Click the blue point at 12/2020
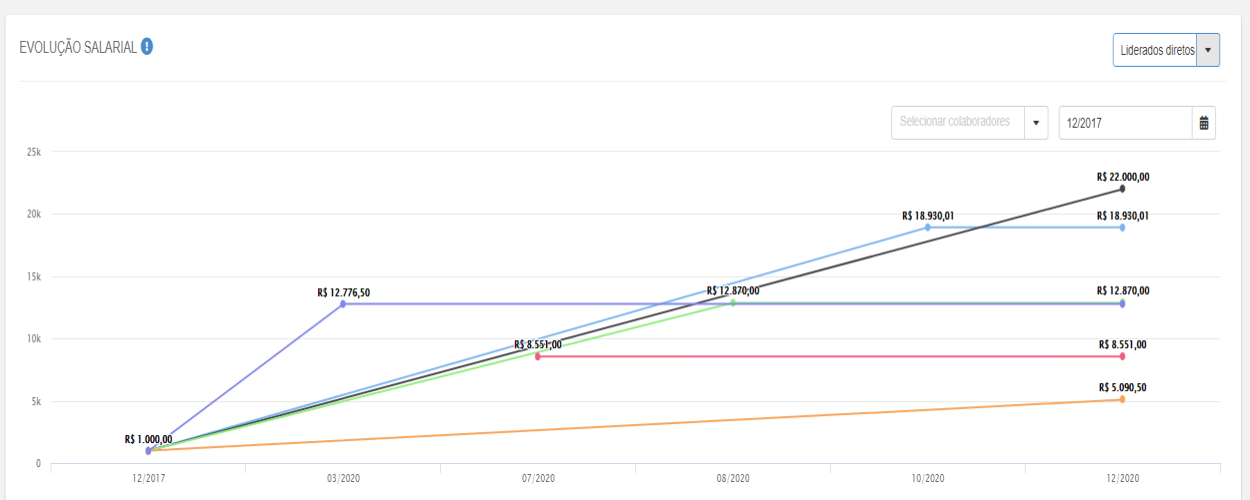This screenshot has width=1250, height=500. tap(1122, 228)
